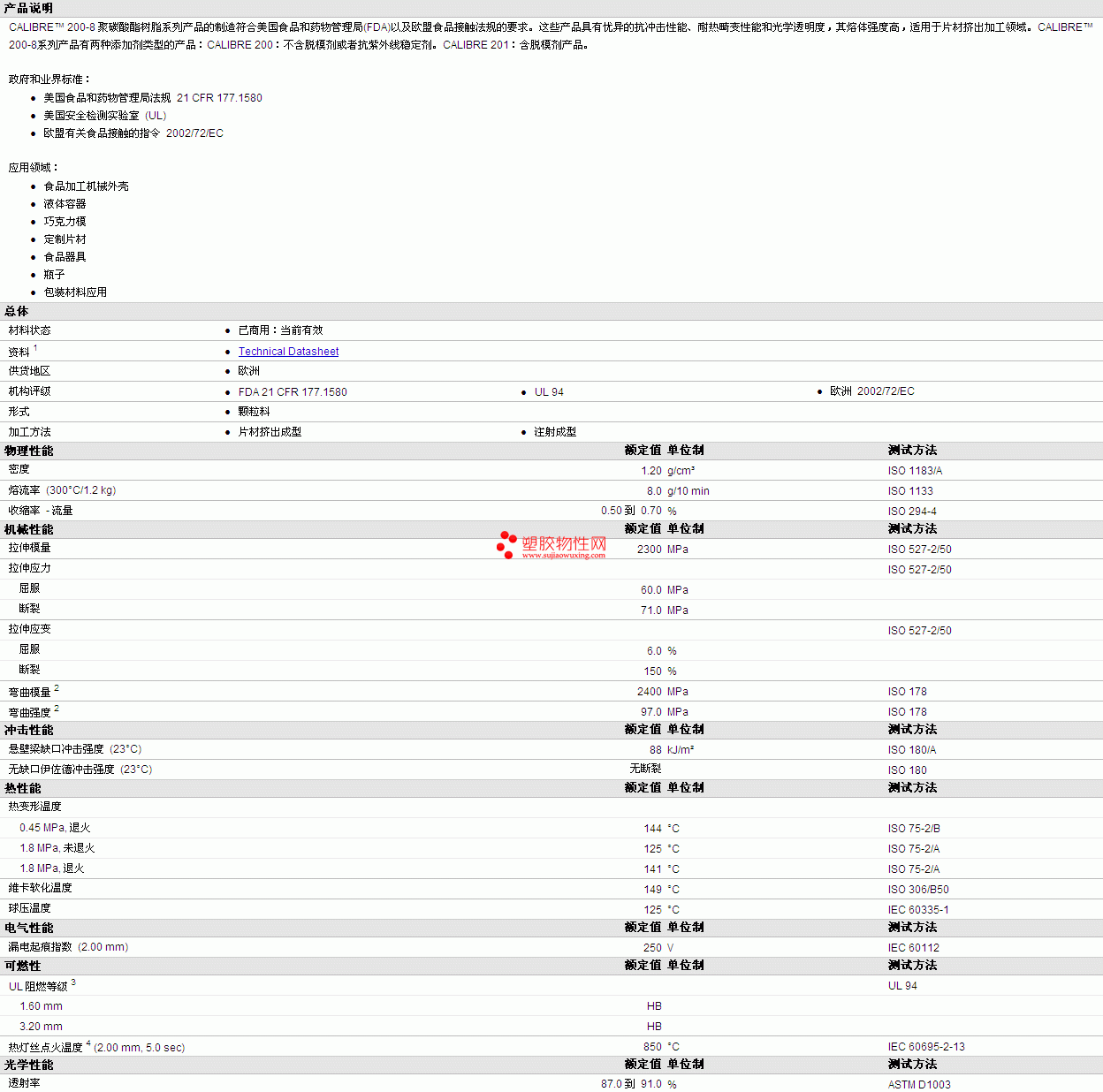The height and width of the screenshot is (1092, 1103).
Task: Click the ISO 294-4 test method
Action: [x=912, y=512]
